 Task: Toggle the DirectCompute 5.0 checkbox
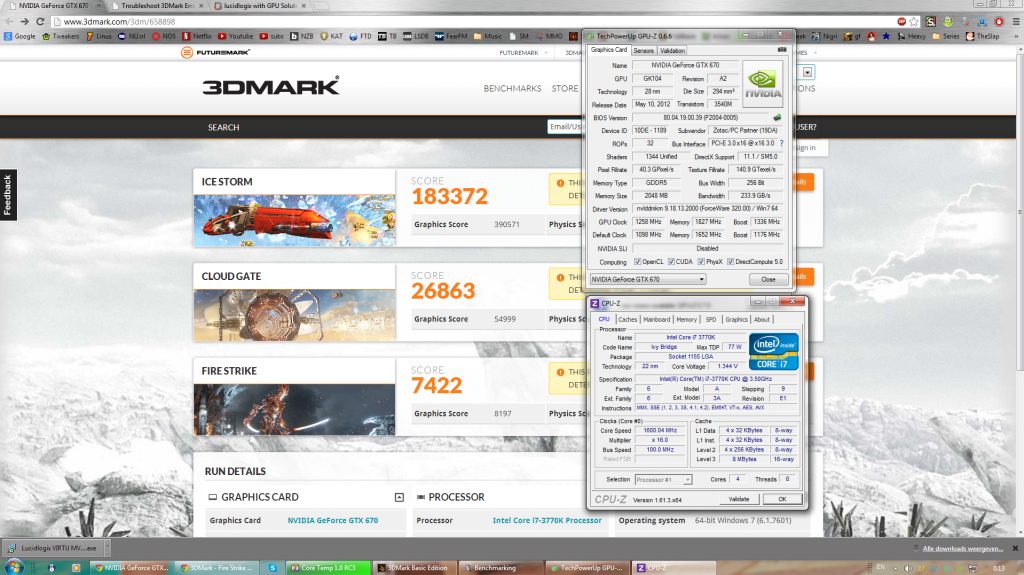731,262
